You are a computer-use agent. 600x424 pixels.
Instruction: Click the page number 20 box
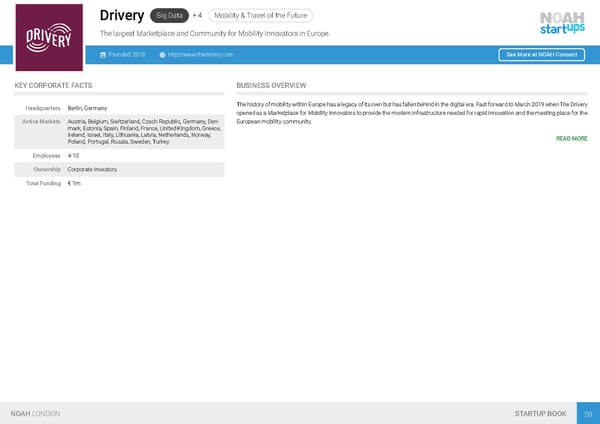click(587, 413)
